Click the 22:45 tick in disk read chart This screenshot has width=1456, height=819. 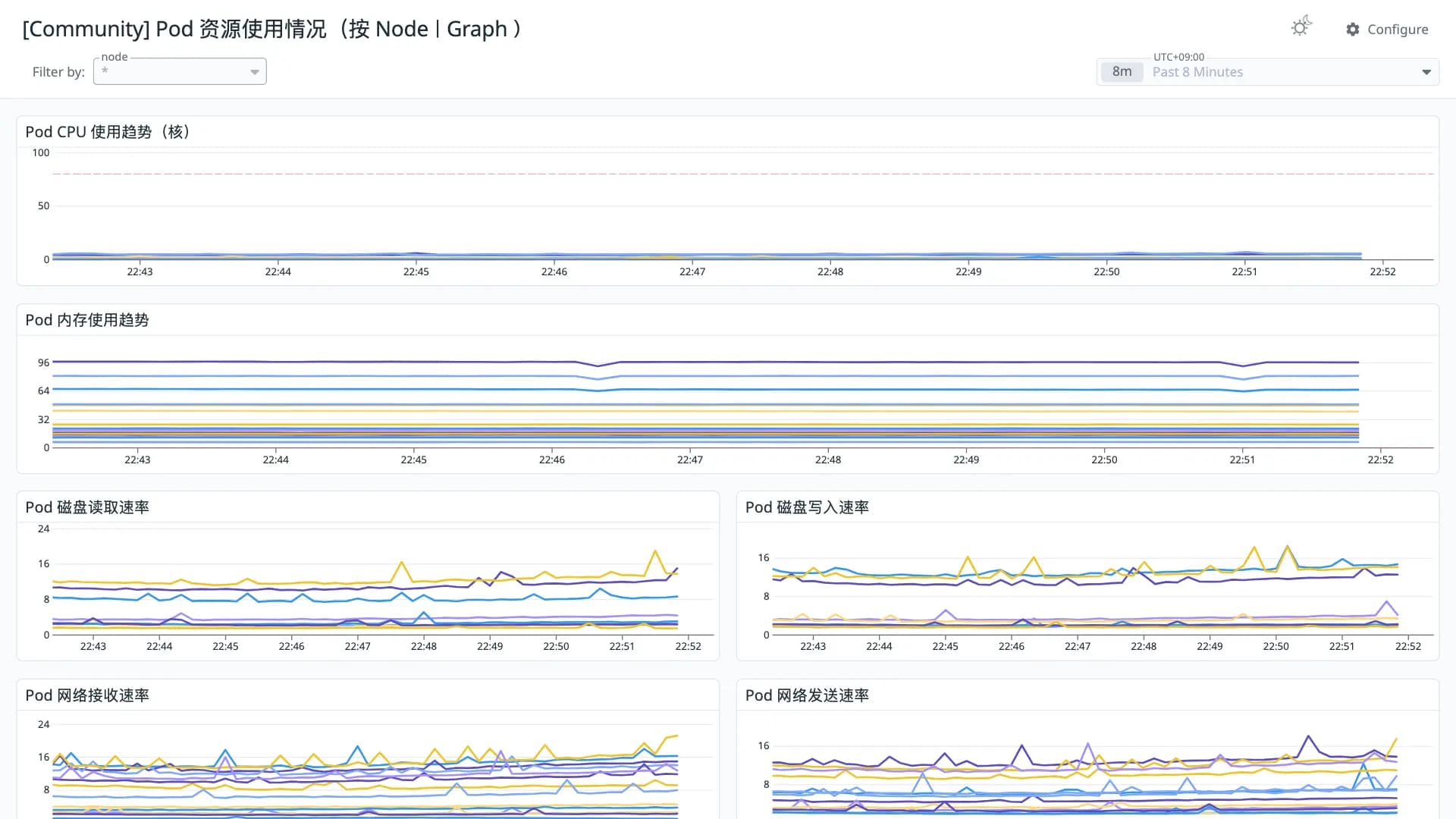click(225, 646)
